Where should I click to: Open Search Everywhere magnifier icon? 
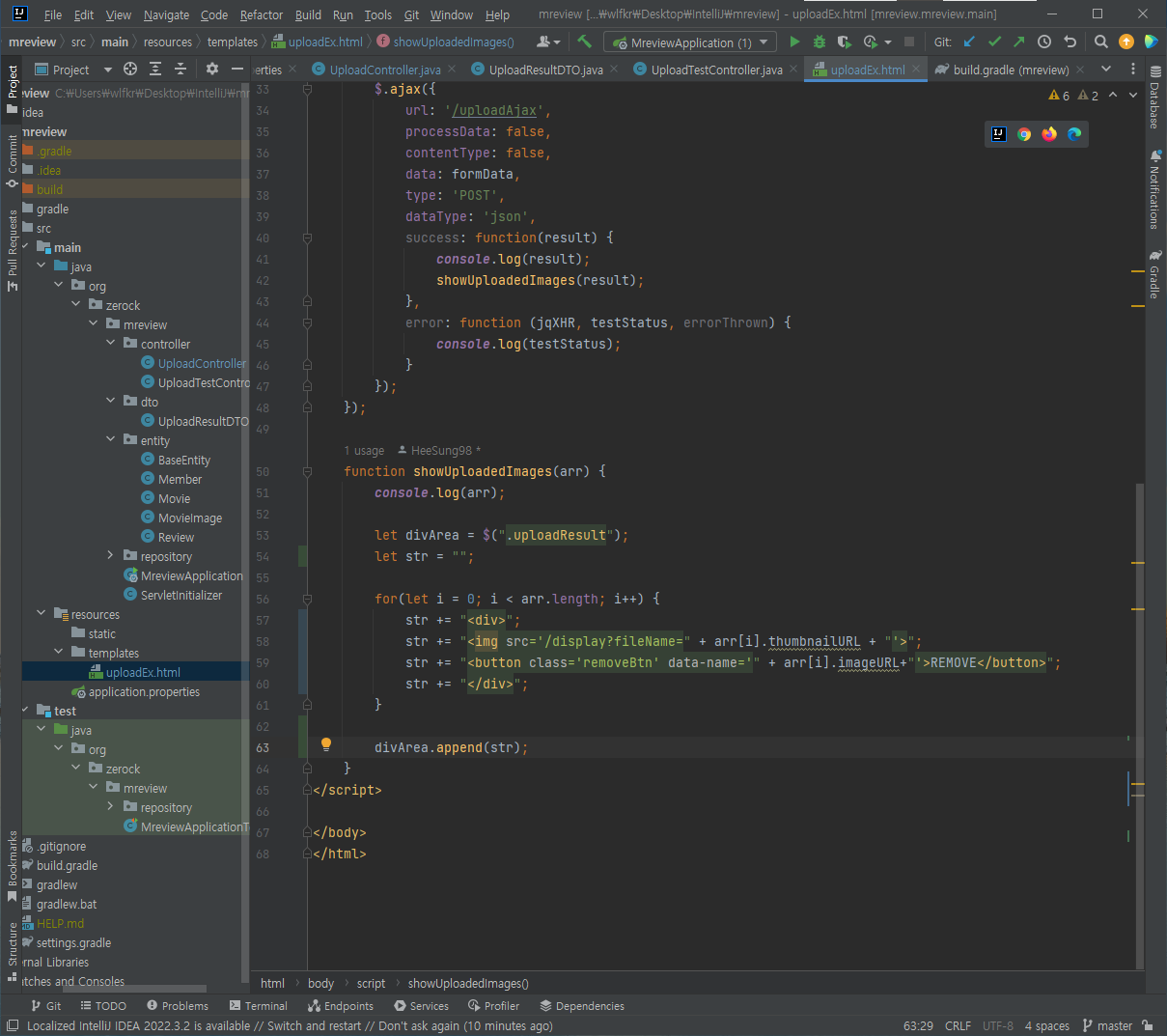click(1100, 42)
